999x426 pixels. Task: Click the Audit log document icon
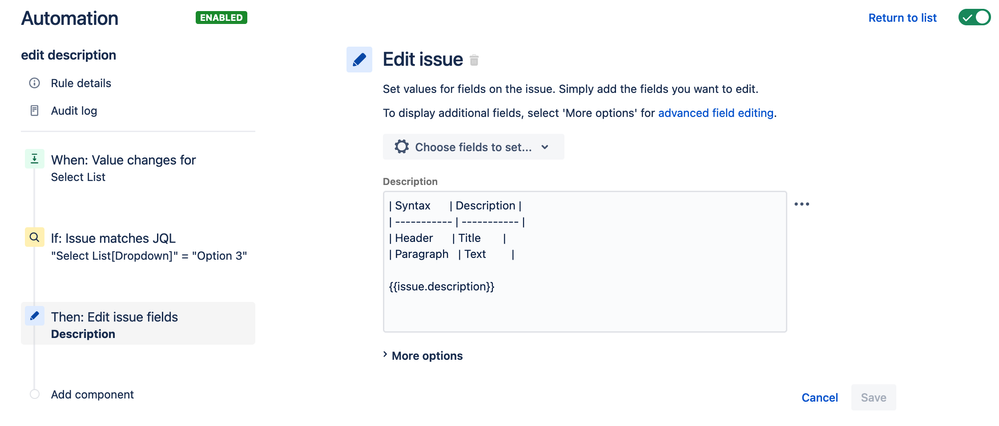(x=35, y=111)
